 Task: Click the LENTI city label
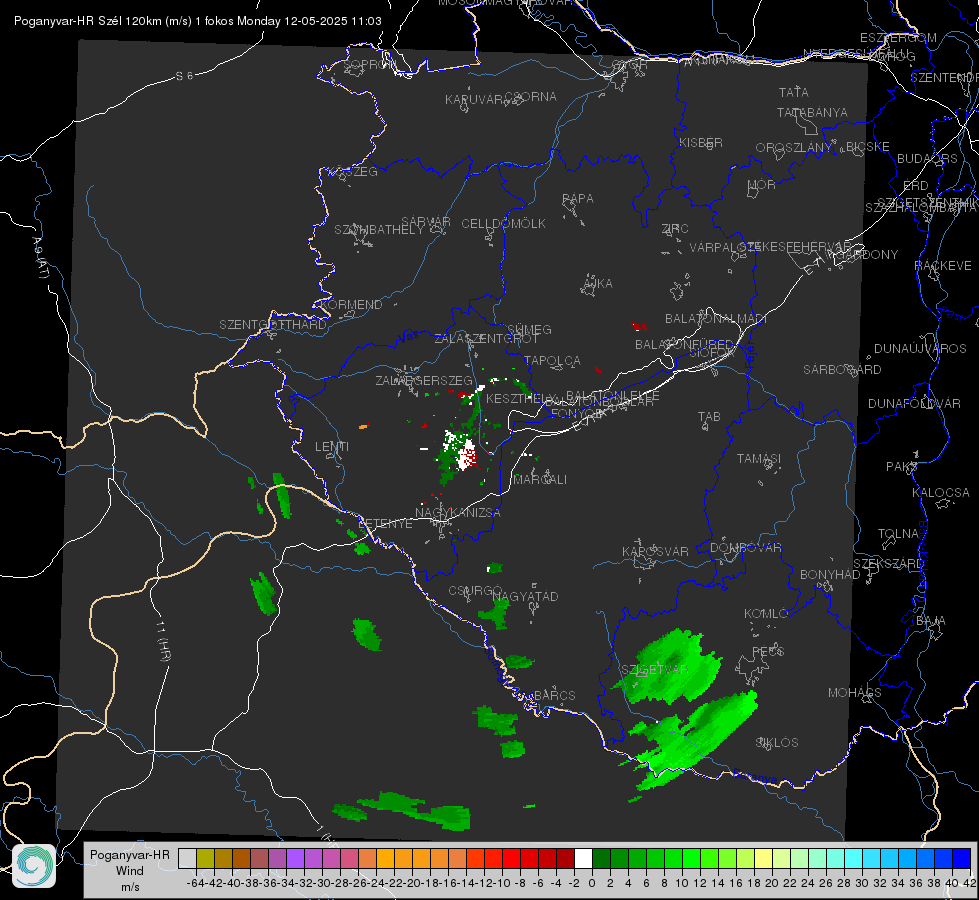point(332,447)
